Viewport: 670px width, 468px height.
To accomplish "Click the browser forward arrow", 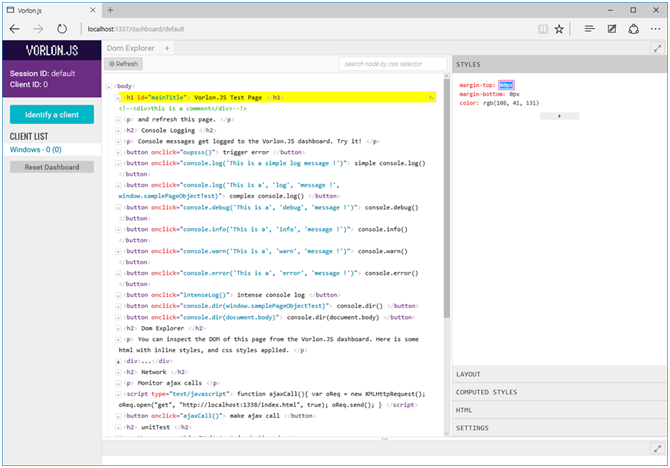I will click(x=38, y=29).
